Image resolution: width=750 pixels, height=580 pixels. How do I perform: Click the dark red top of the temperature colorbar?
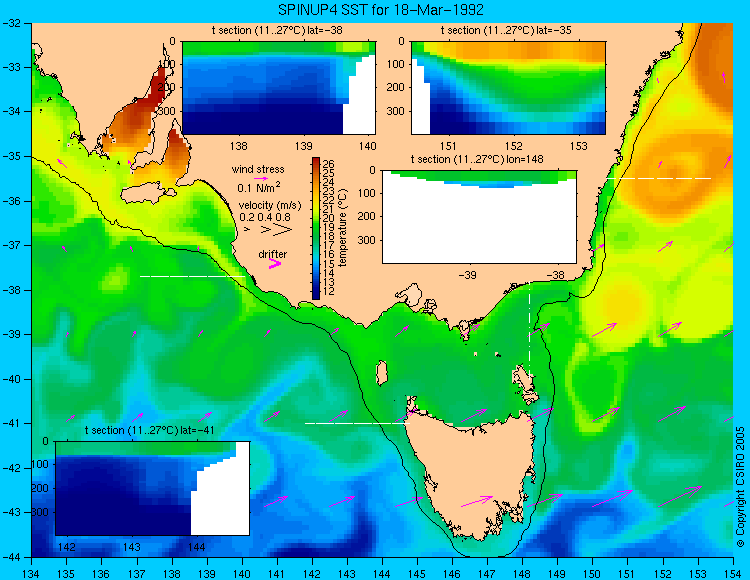click(316, 161)
